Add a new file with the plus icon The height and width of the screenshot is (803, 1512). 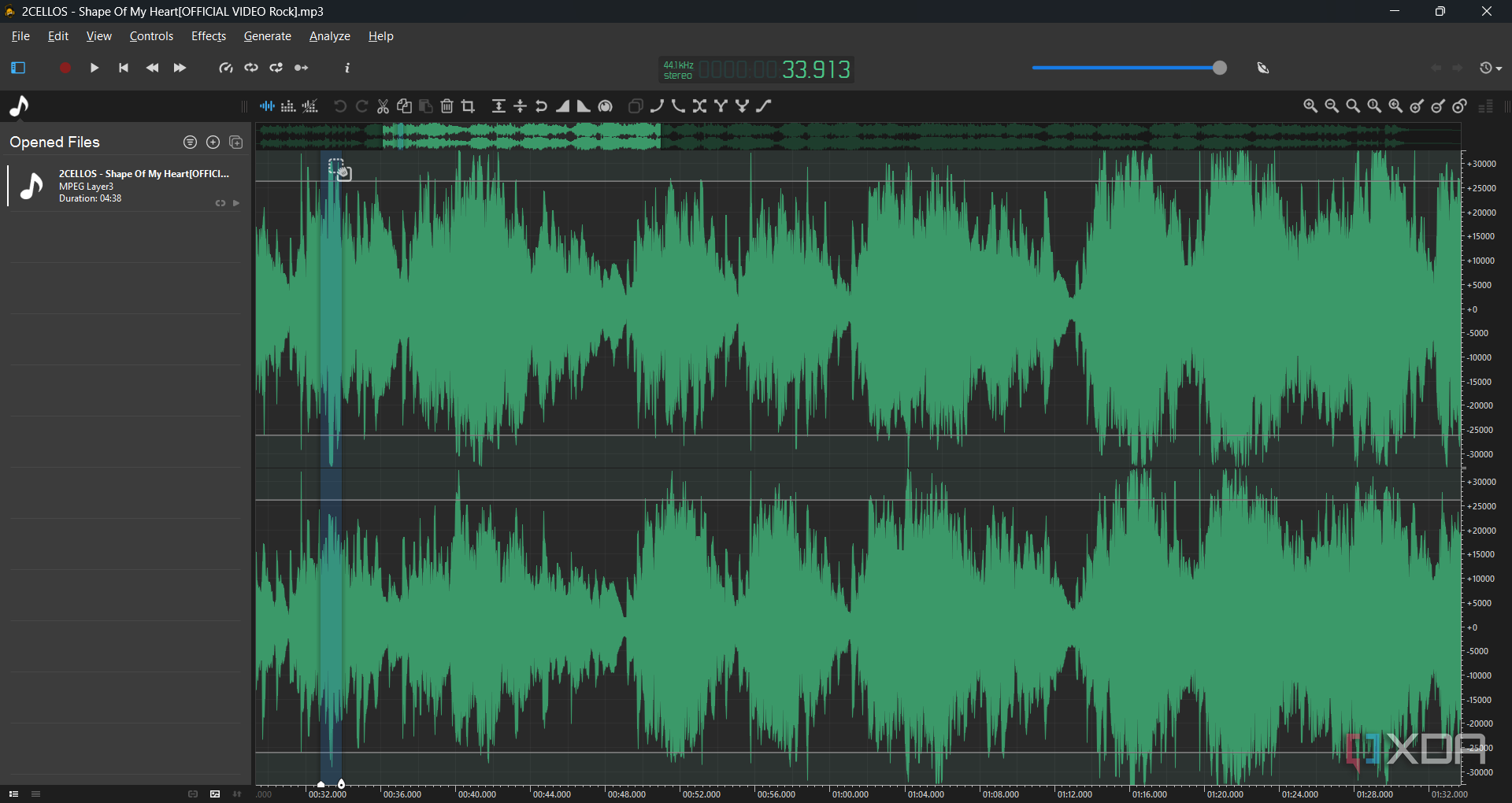click(x=213, y=142)
